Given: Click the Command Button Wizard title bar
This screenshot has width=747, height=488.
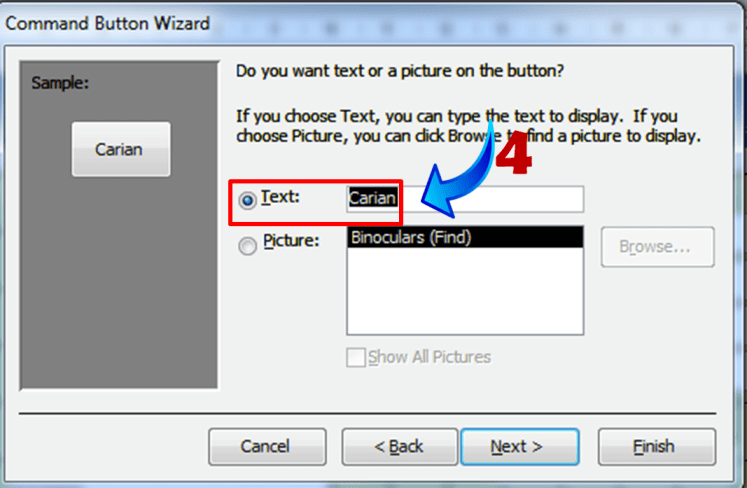Looking at the screenshot, I should (372, 23).
